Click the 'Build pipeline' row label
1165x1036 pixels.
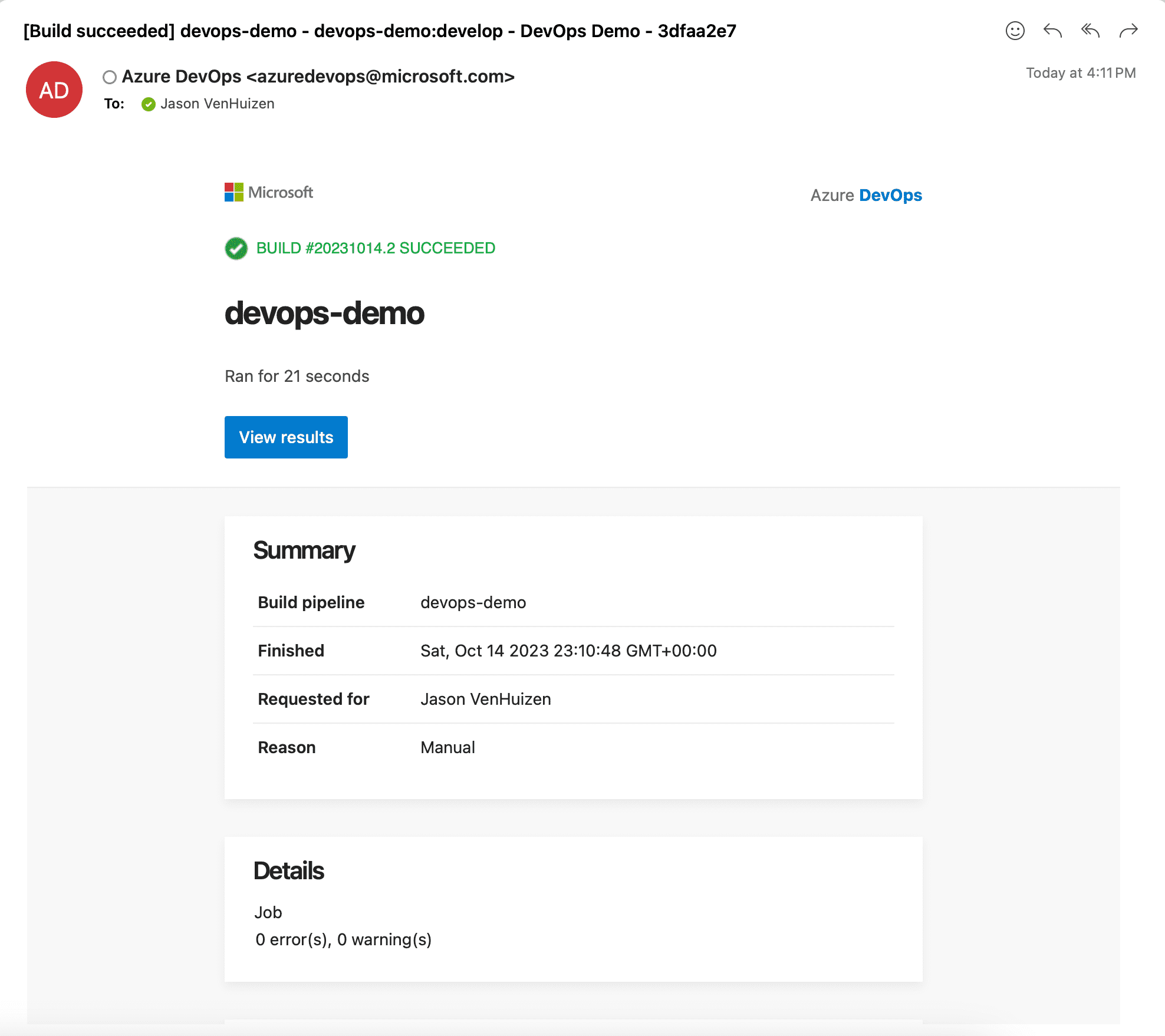(311, 602)
